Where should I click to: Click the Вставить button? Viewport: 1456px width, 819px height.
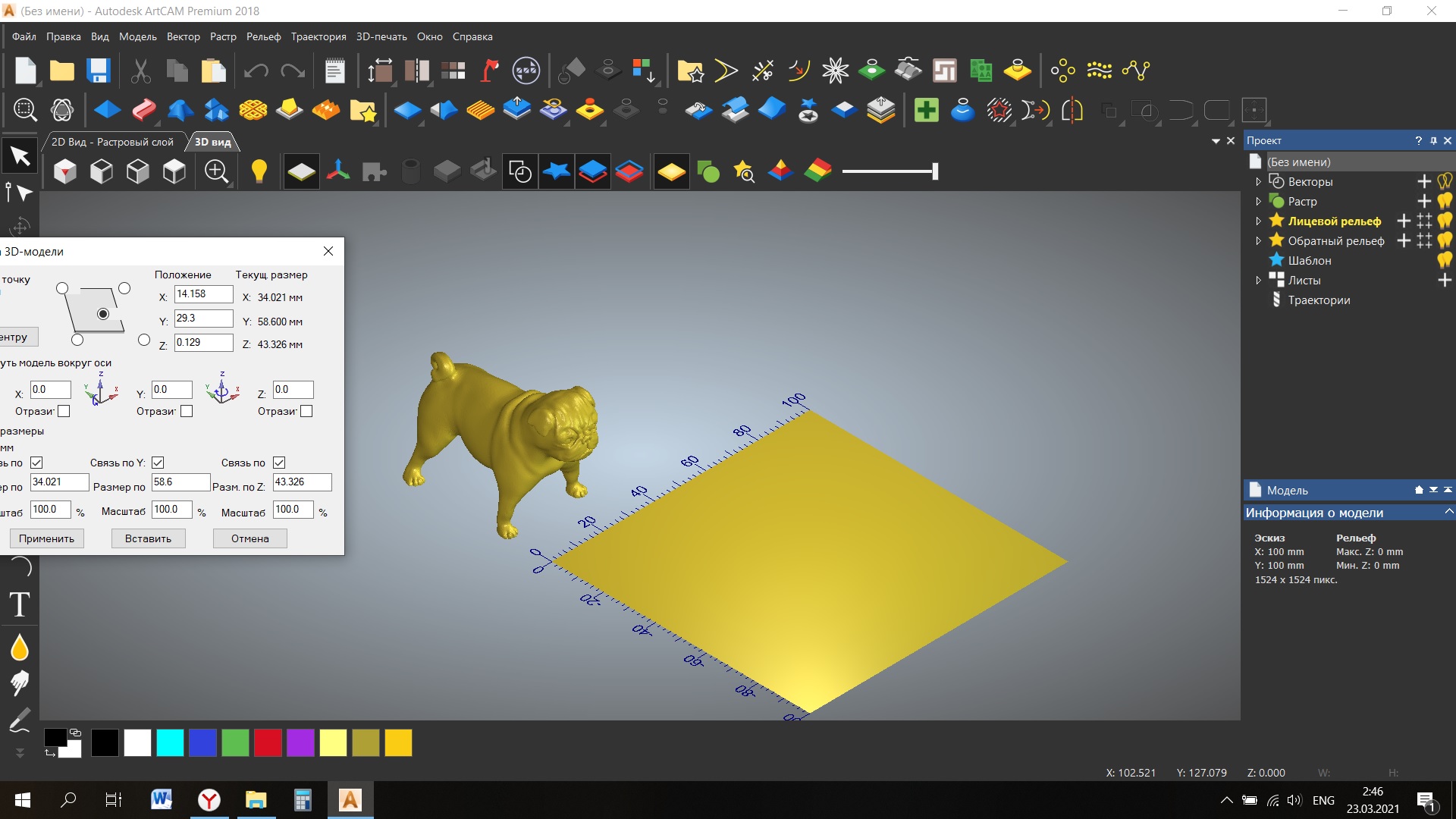[x=148, y=538]
